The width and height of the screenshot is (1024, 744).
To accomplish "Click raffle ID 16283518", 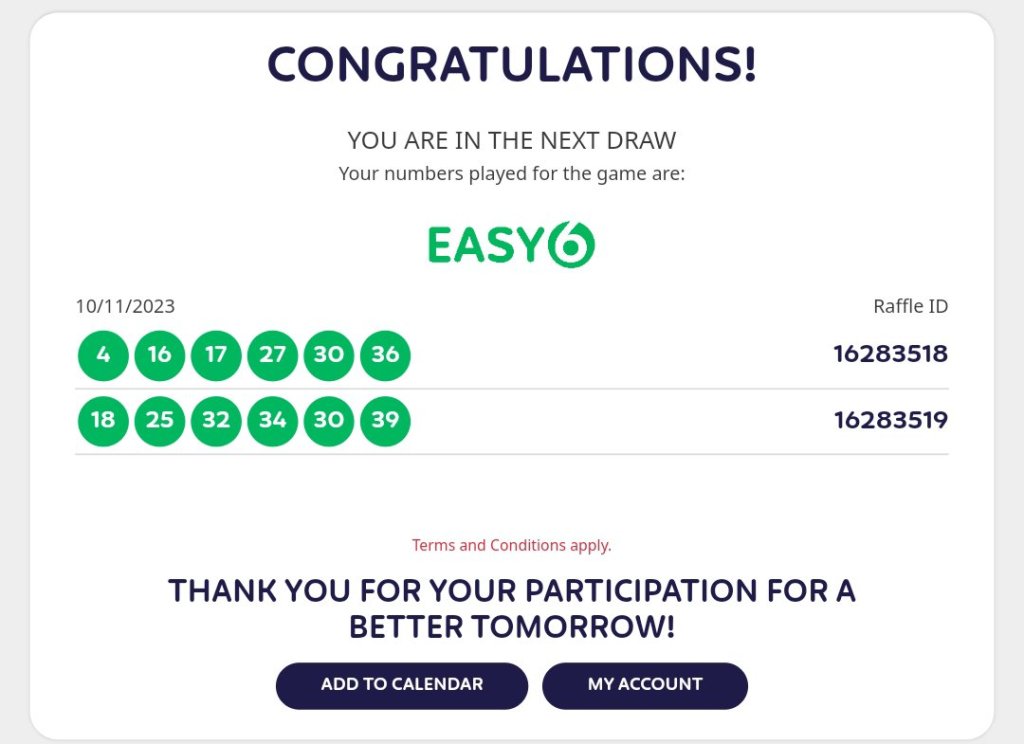I will click(x=890, y=354).
